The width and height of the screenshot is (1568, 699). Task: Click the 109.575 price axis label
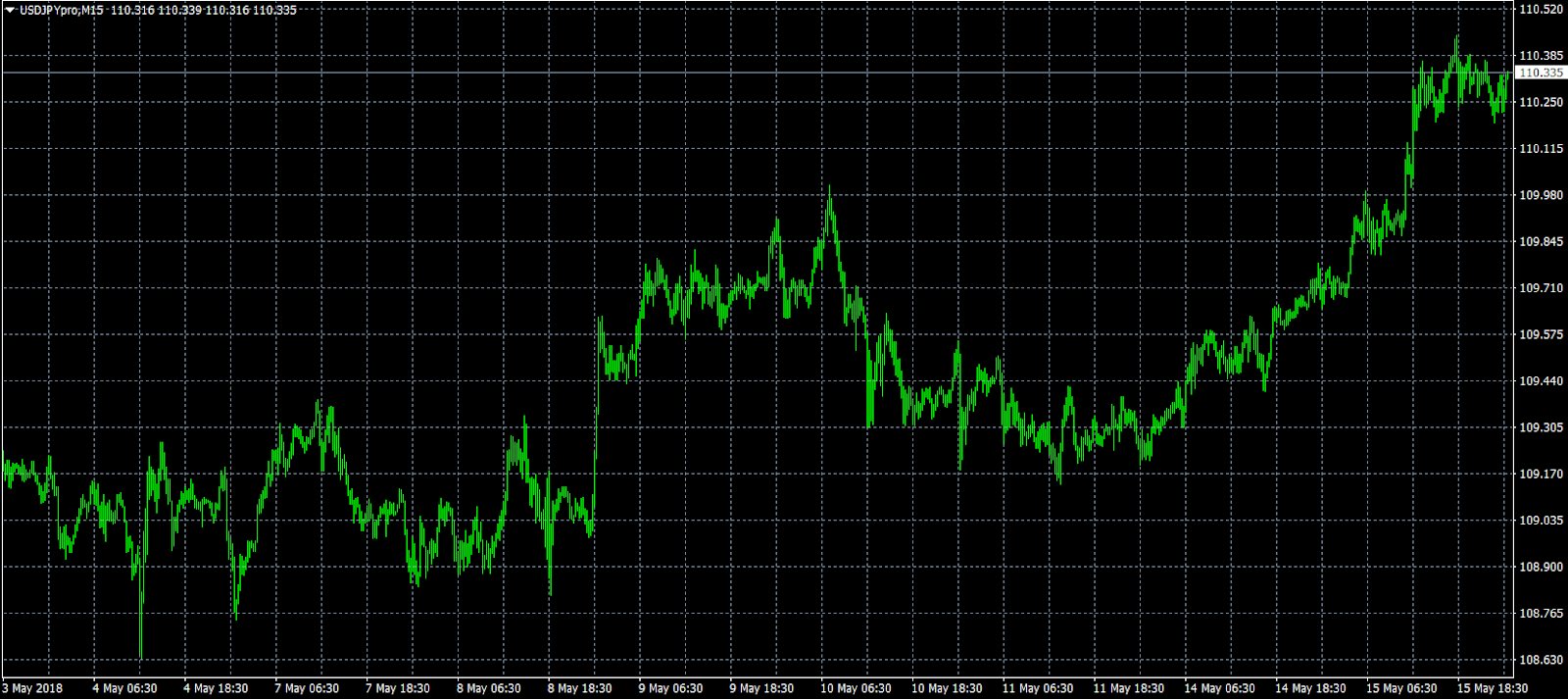tap(1541, 334)
